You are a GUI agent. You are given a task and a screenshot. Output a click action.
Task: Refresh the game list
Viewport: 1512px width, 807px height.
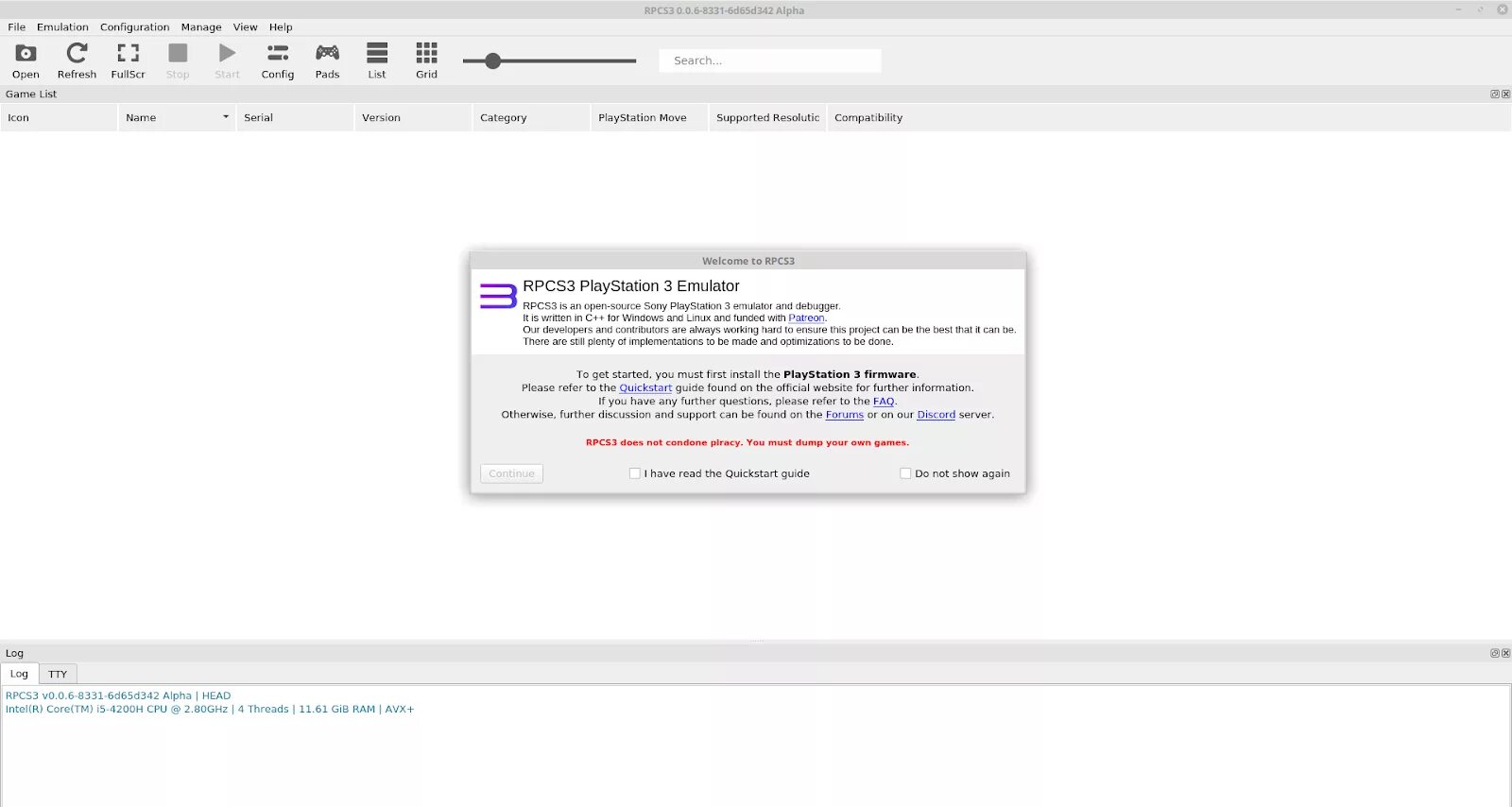pos(77,60)
